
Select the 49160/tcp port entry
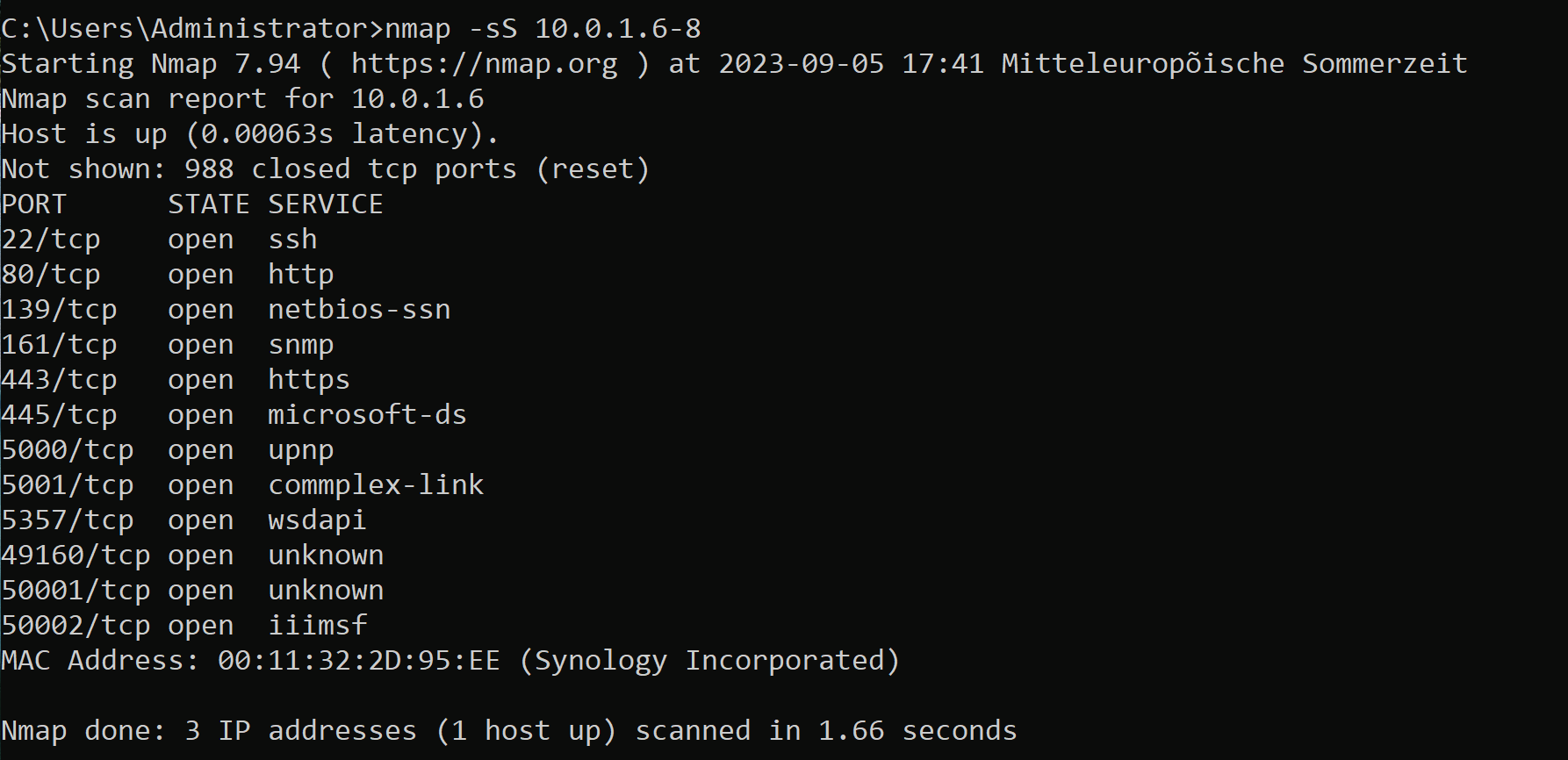[76, 556]
